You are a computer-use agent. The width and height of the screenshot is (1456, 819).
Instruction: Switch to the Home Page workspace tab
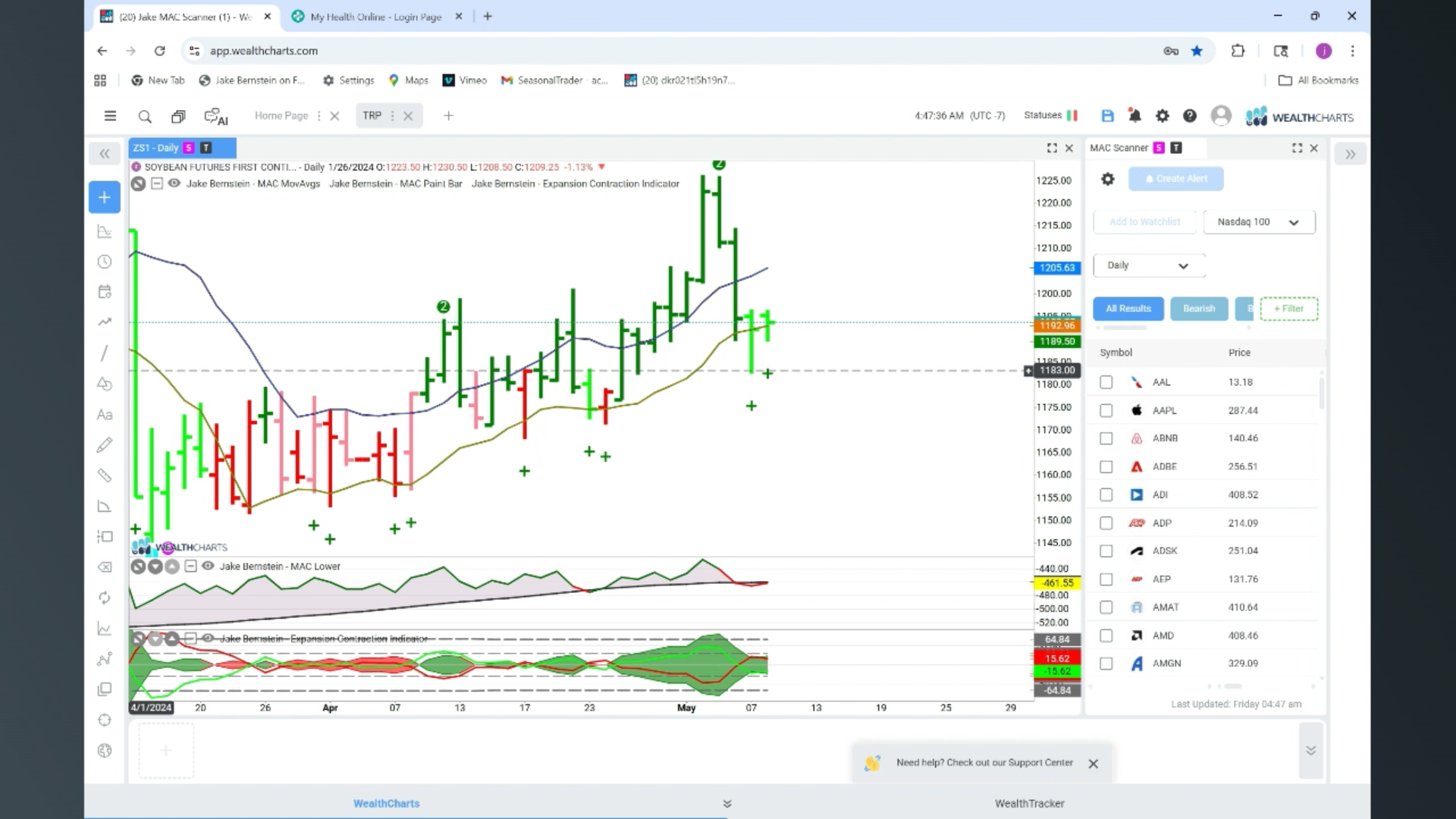[281, 116]
